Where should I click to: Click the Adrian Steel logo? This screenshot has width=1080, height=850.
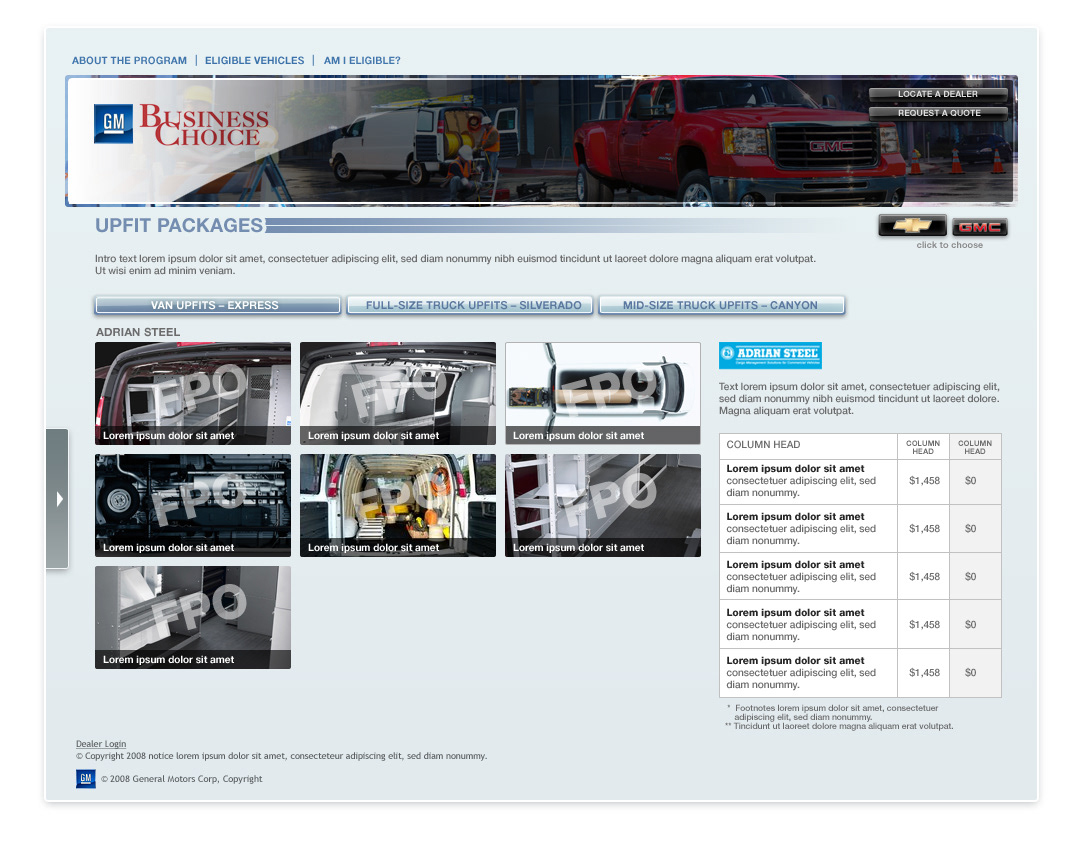[x=770, y=354]
